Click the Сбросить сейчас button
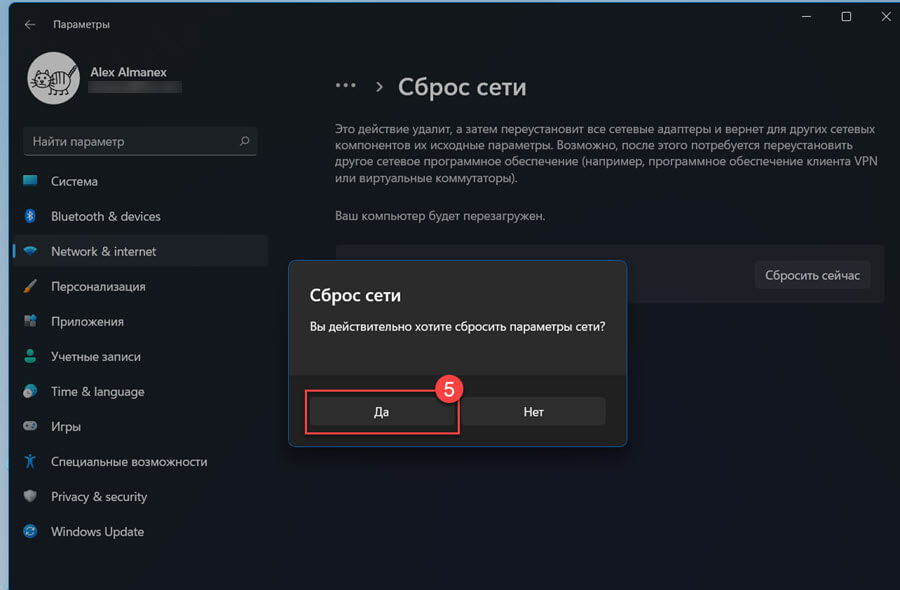Image resolution: width=900 pixels, height=590 pixels. coord(812,275)
